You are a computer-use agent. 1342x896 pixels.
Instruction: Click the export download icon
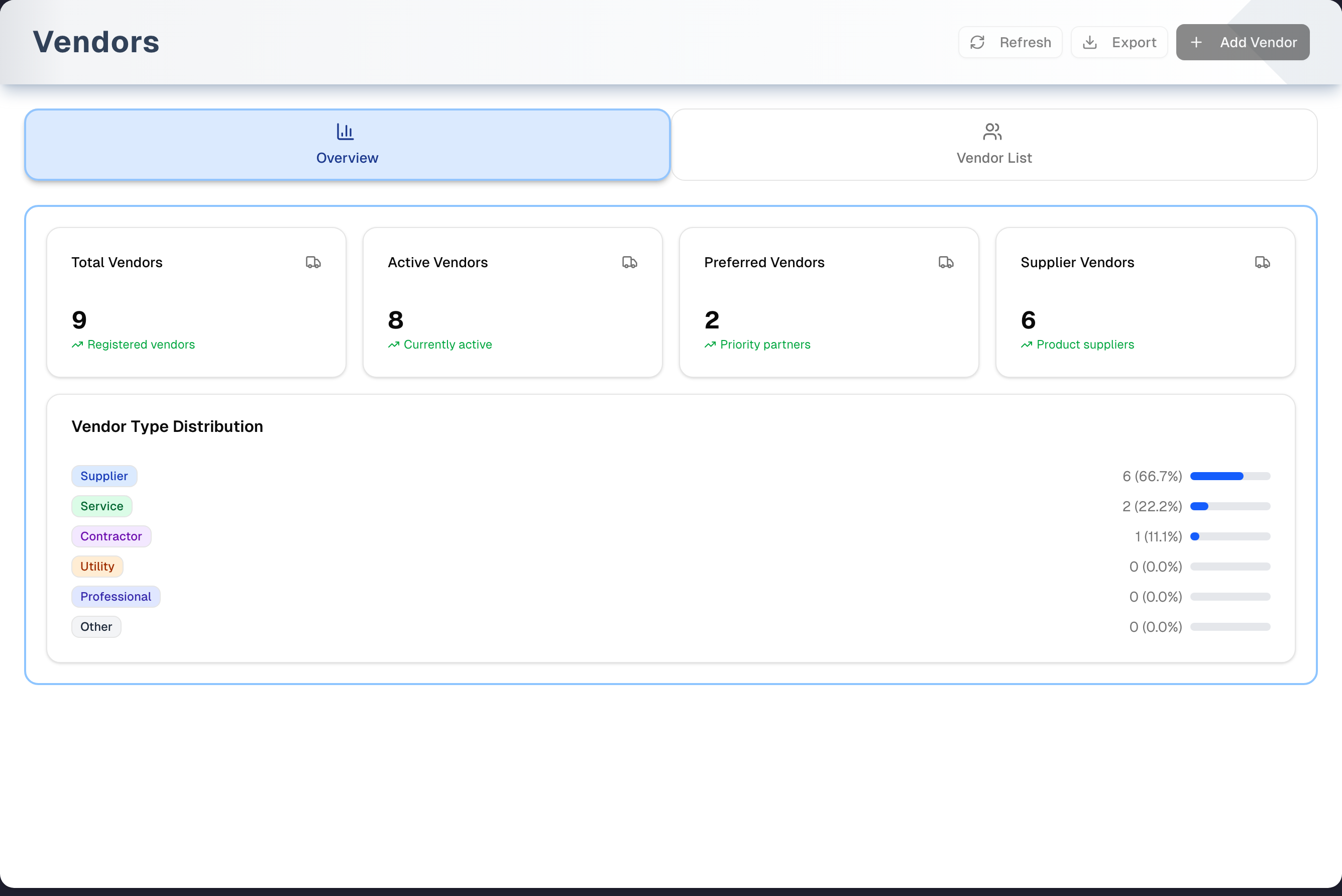point(1089,42)
